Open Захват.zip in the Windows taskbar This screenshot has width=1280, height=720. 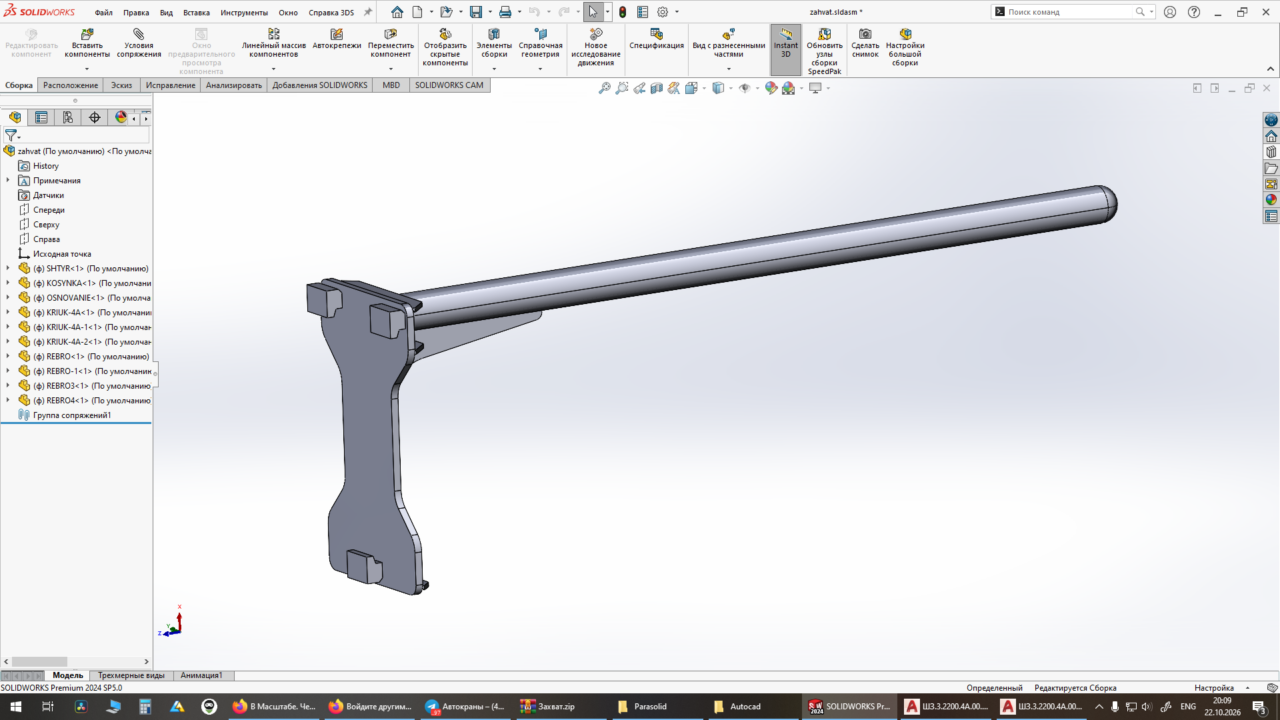coord(556,706)
